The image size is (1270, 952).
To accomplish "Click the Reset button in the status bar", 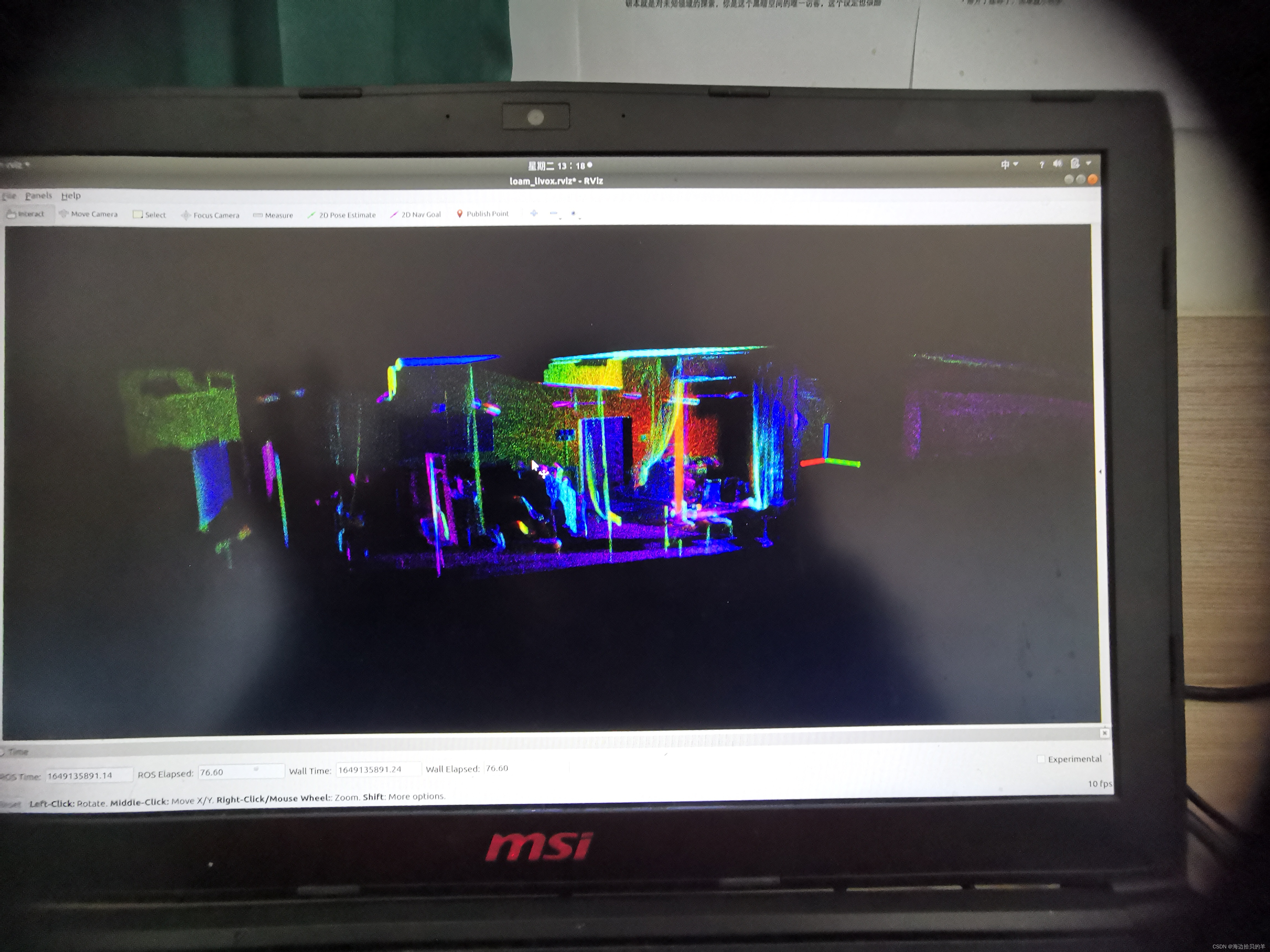I will 10,805.
